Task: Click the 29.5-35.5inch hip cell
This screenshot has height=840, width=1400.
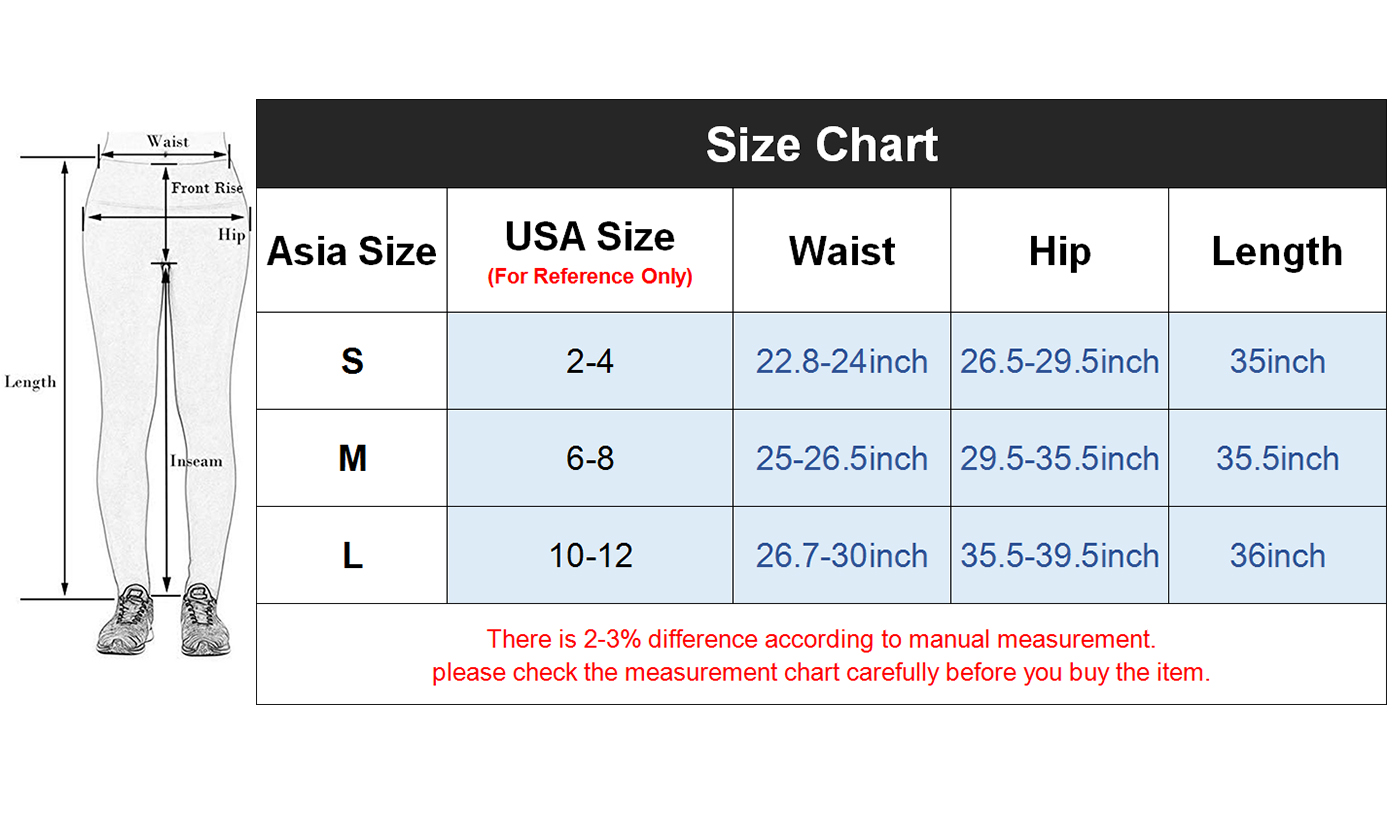Action: (x=1059, y=459)
